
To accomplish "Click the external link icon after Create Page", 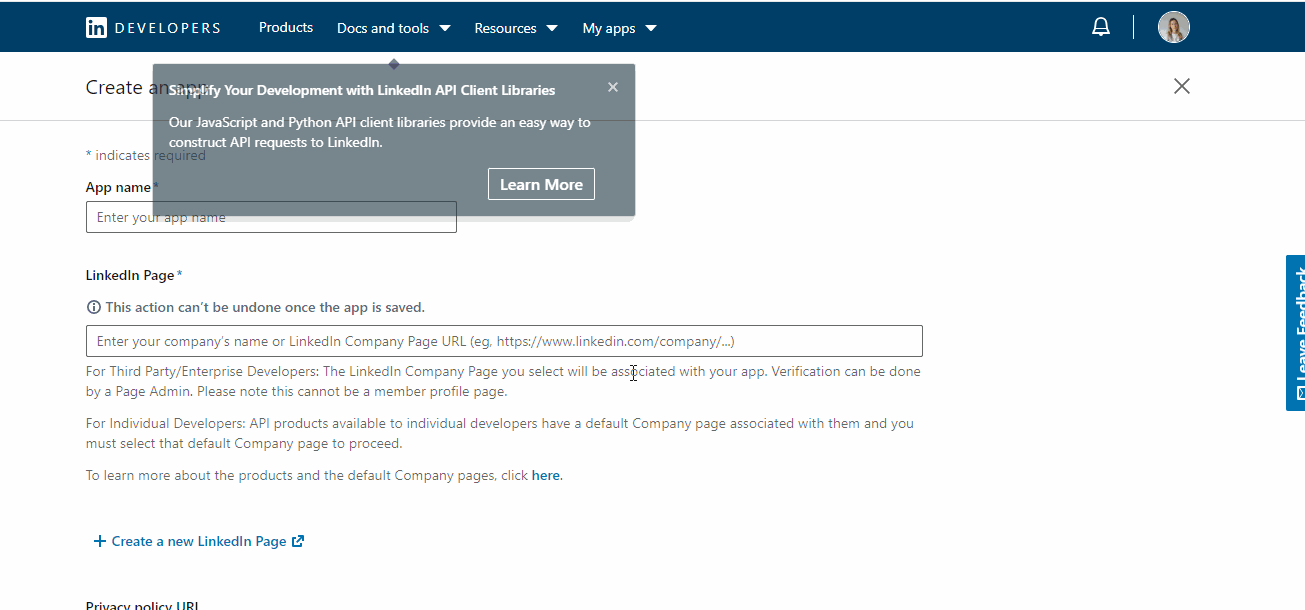I will coord(297,541).
